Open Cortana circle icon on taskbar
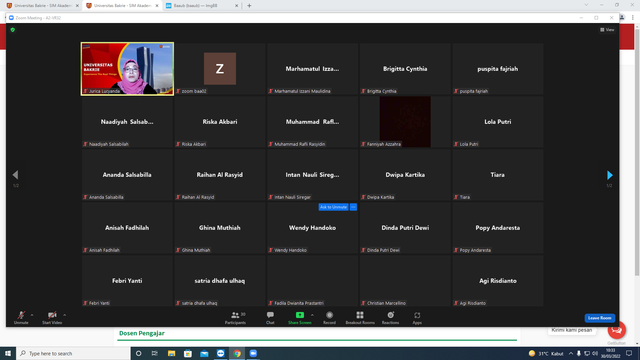 pyautogui.click(x=138, y=353)
